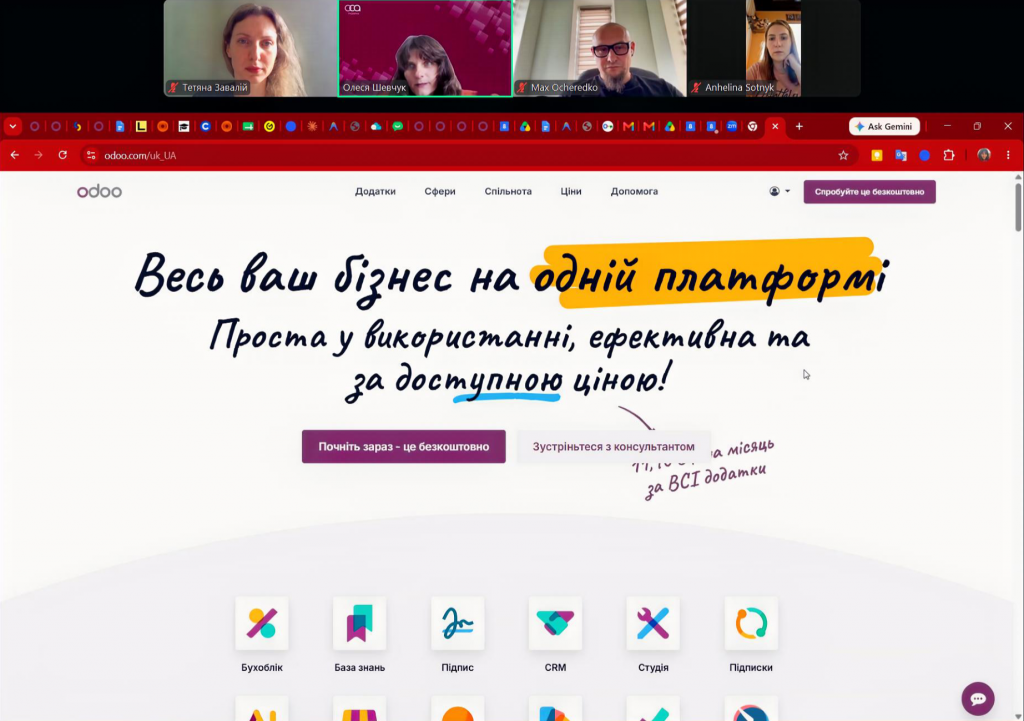Switch to the cloud icon tab
Viewport: 1024px width, 721px height.
pyautogui.click(x=376, y=127)
